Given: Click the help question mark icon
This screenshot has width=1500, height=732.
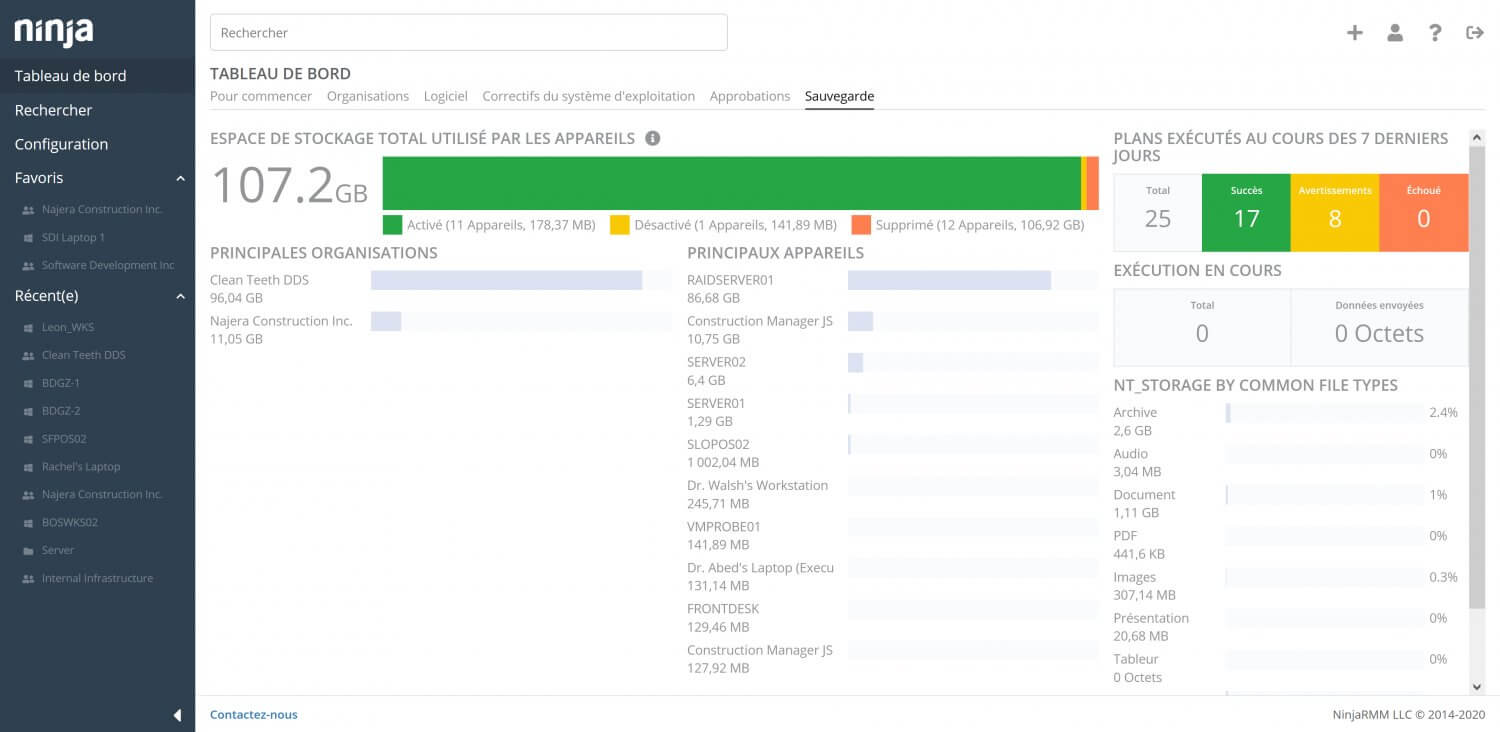Looking at the screenshot, I should [1435, 32].
